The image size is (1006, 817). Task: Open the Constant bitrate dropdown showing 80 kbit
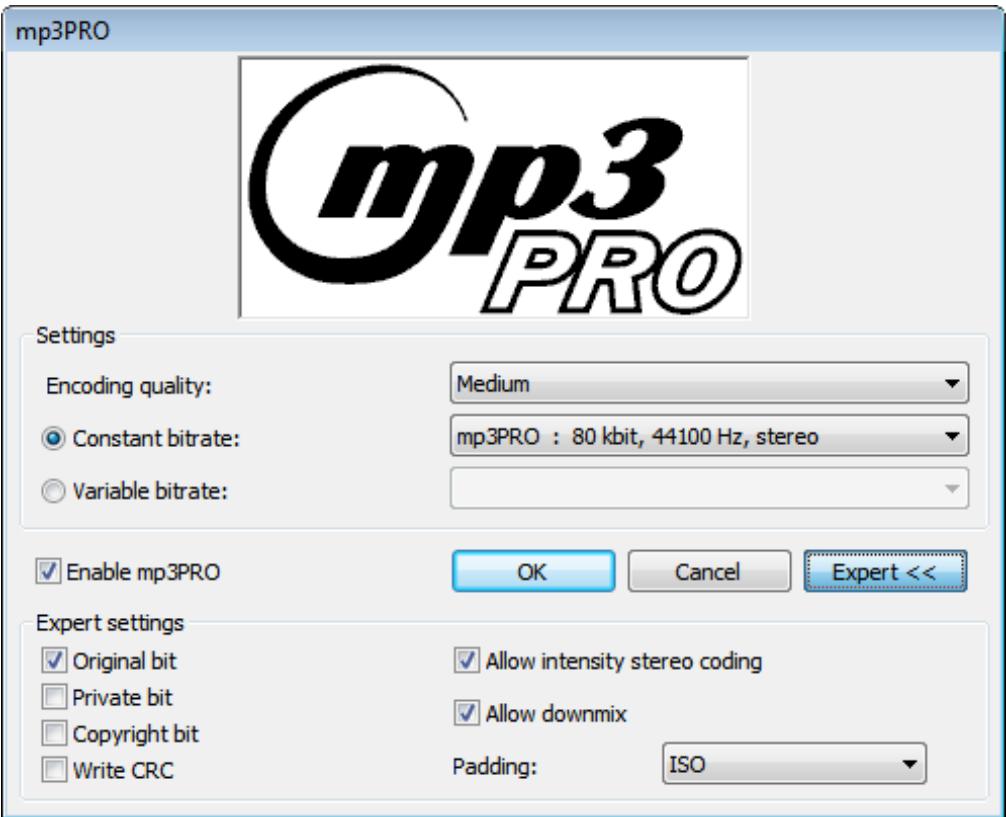coord(709,436)
